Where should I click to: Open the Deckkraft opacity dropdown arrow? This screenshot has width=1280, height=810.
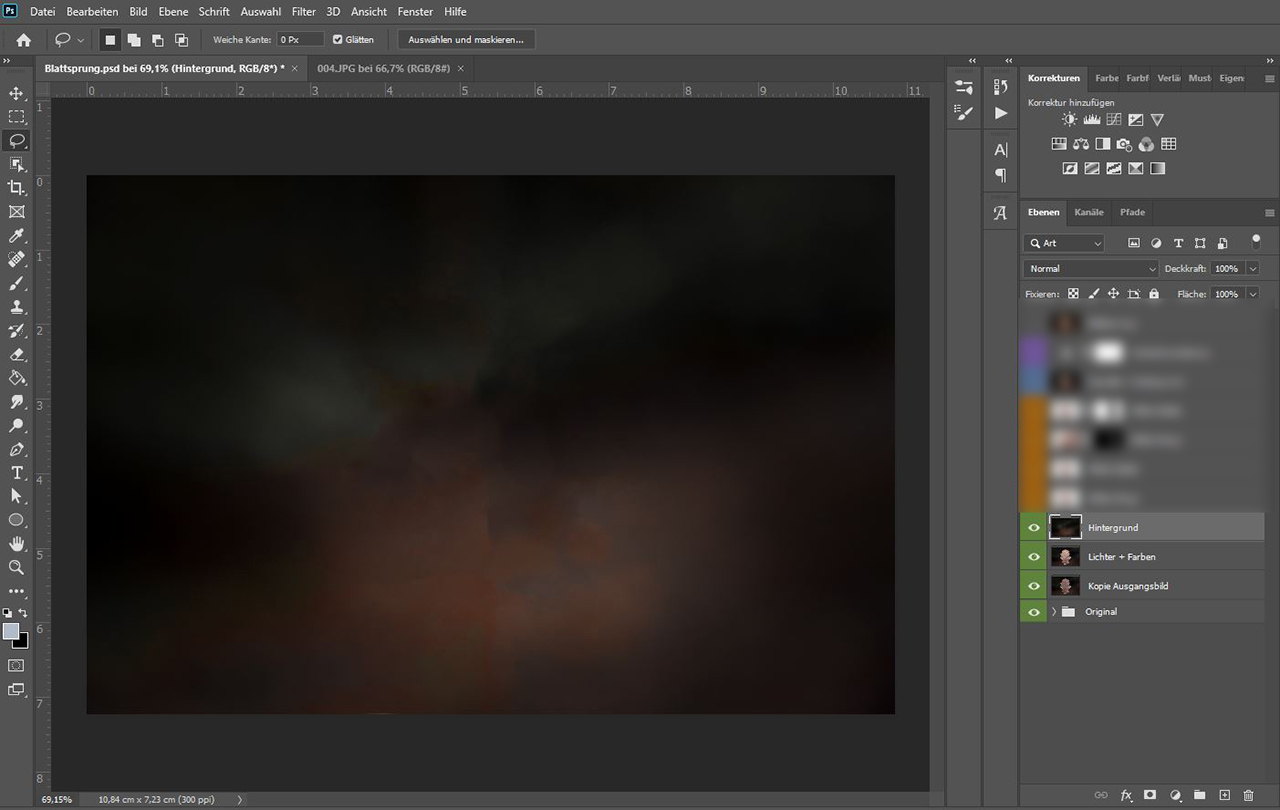1252,269
